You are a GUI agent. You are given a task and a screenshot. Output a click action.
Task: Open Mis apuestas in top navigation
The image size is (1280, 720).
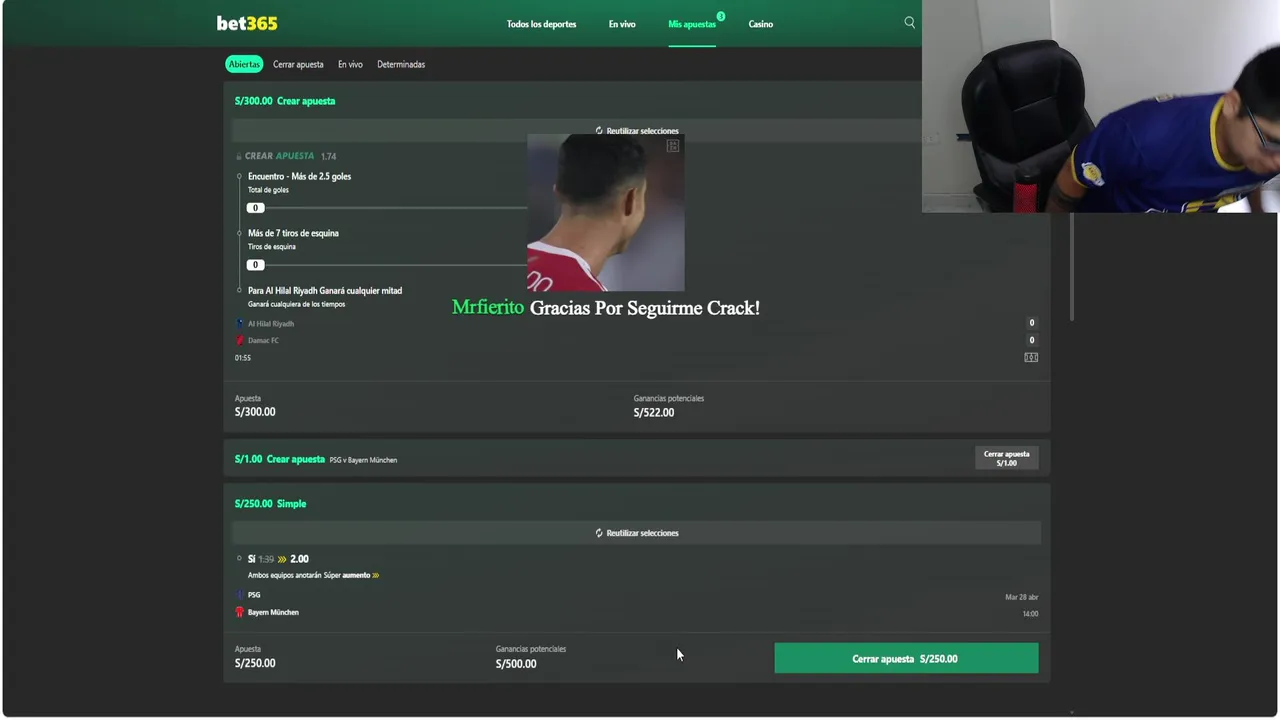pyautogui.click(x=692, y=24)
